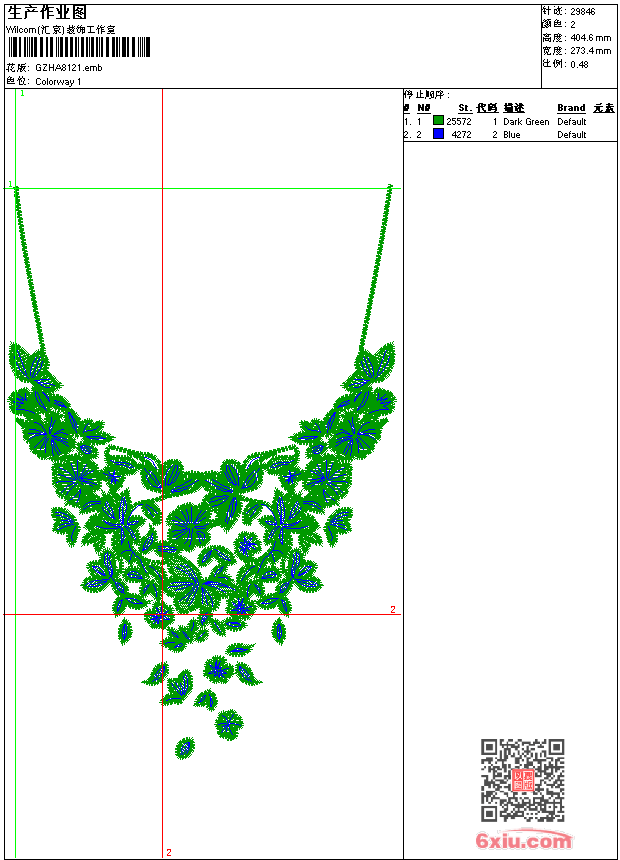Click the red crosshair intersection point
Image resolution: width=620 pixels, height=860 pixels.
pos(162,614)
